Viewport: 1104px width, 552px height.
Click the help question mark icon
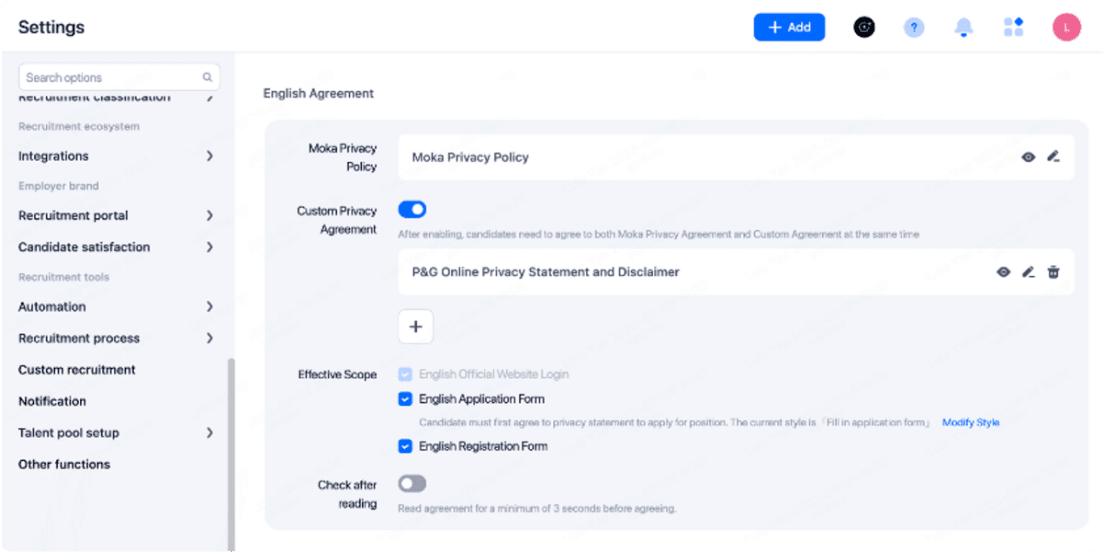pos(913,28)
